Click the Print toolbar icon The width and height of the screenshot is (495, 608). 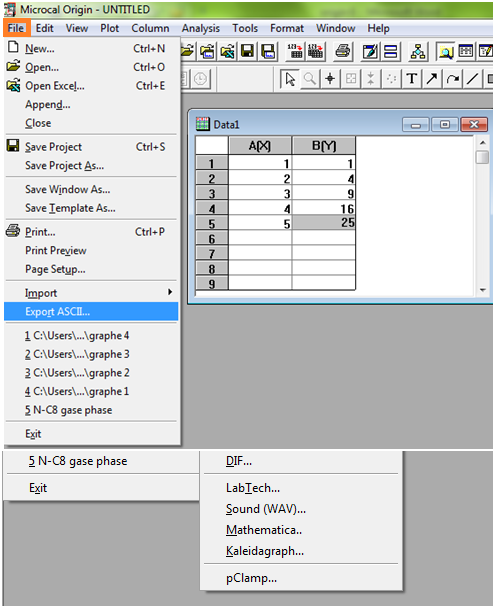(342, 51)
